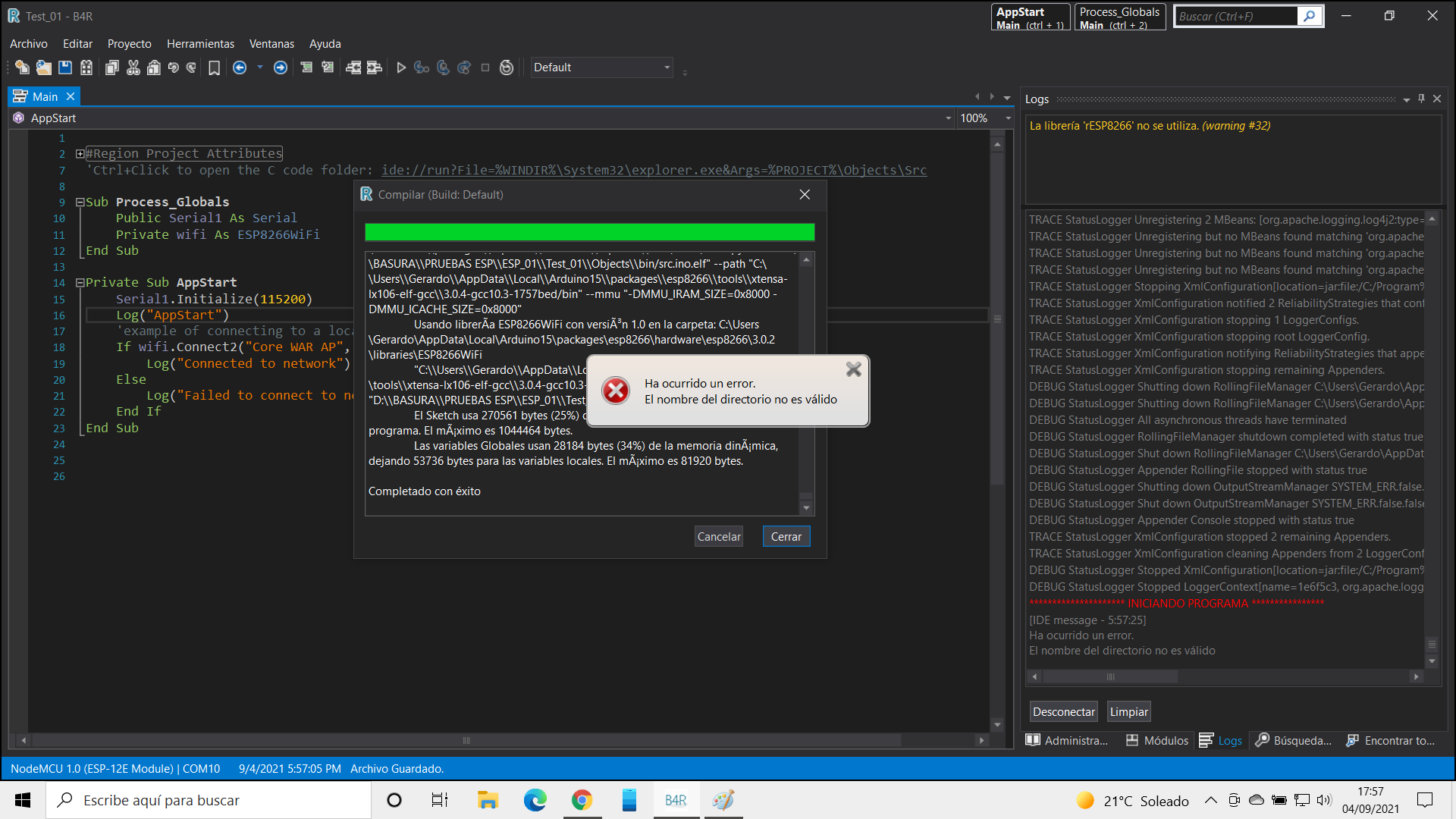The width and height of the screenshot is (1456, 819).
Task: Click the Cerrar button in compile dialog
Action: 786,536
